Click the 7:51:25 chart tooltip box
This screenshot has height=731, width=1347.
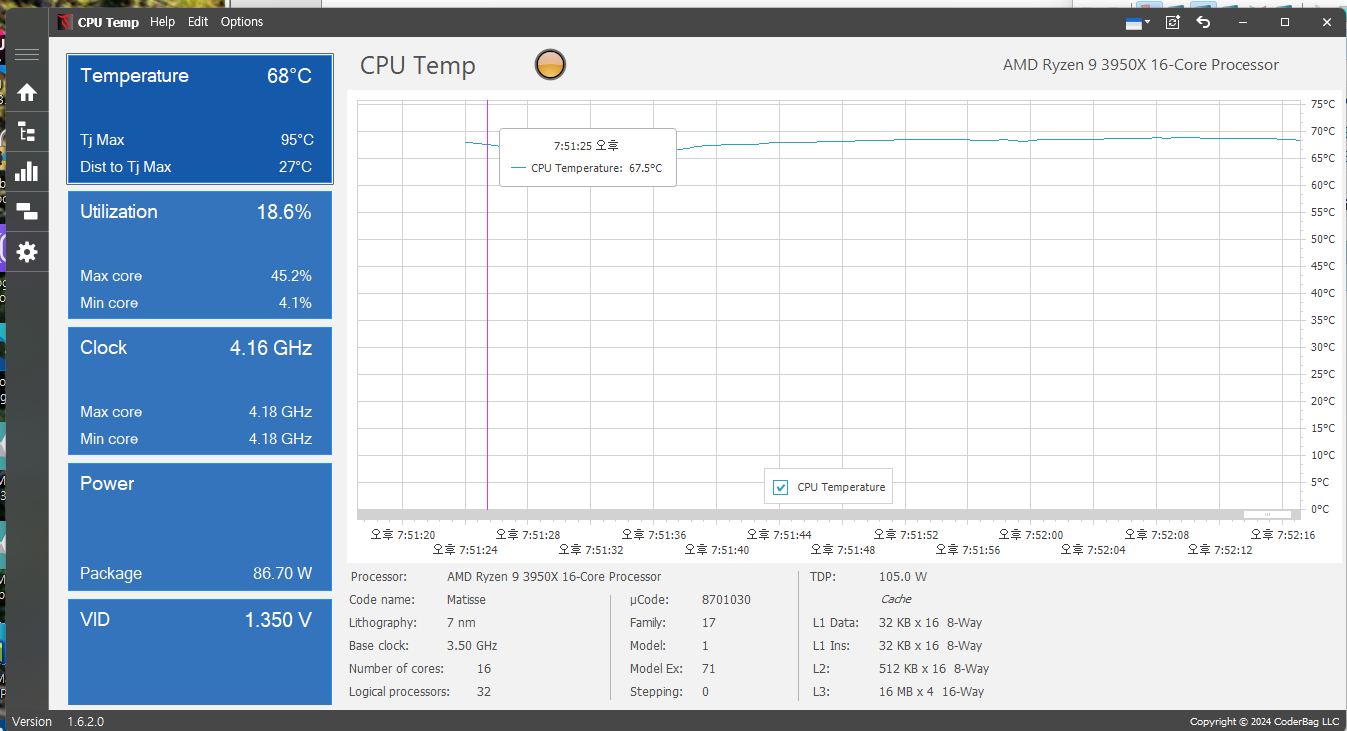[588, 158]
